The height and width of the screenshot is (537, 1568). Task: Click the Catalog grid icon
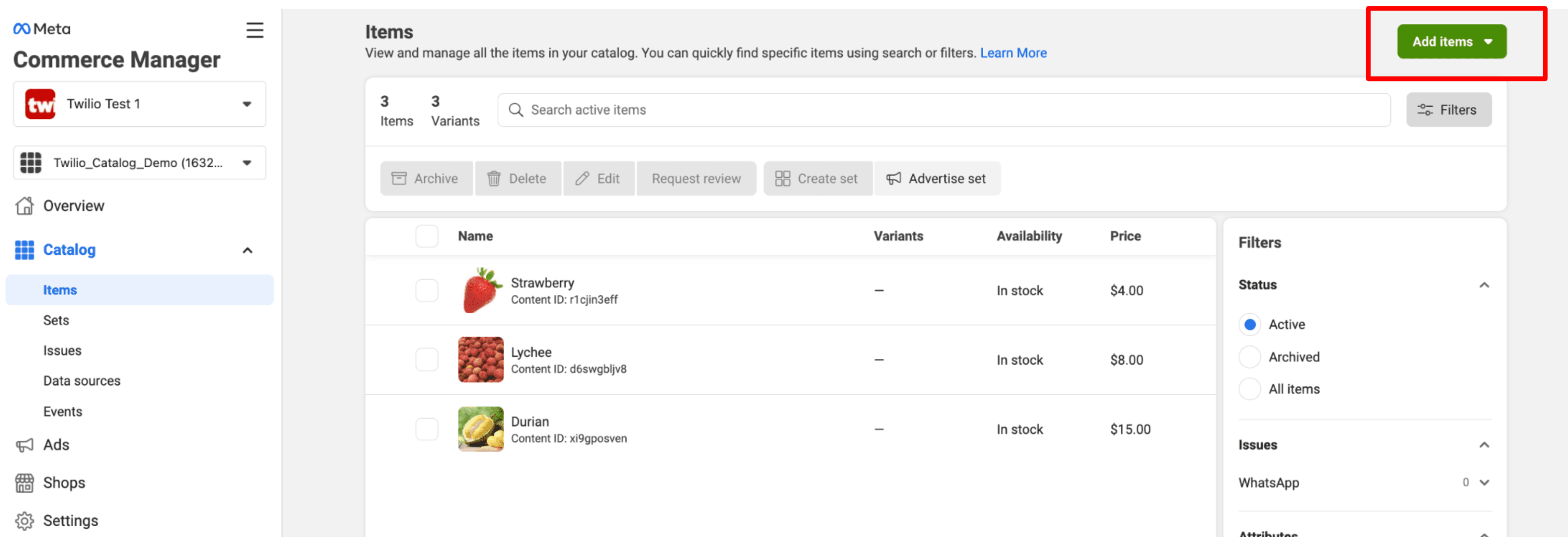pos(24,250)
